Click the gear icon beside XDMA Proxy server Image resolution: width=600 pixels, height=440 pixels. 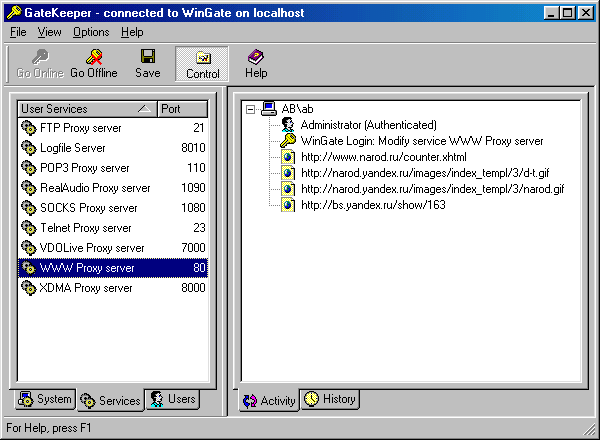(x=29, y=288)
